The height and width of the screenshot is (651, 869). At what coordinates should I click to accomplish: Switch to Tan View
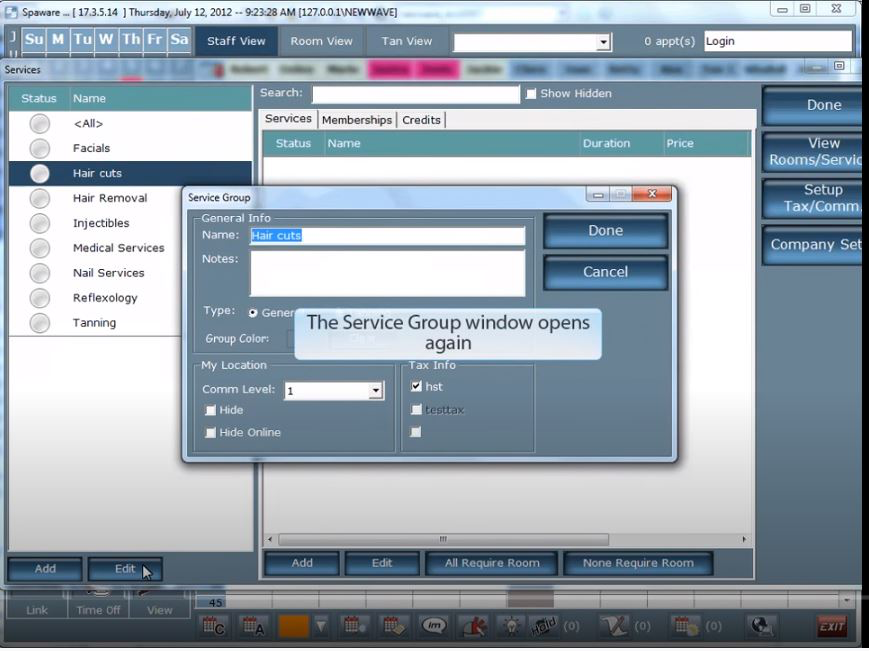[407, 41]
